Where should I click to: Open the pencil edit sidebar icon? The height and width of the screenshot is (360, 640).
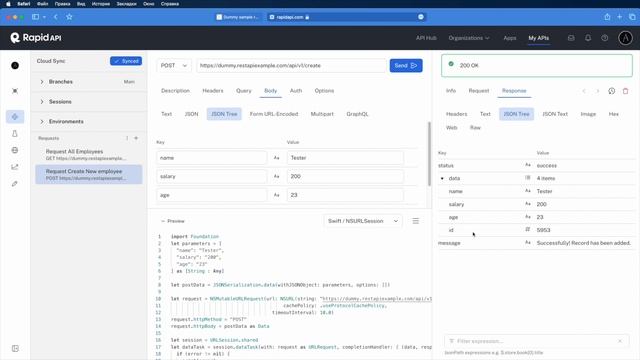15,184
